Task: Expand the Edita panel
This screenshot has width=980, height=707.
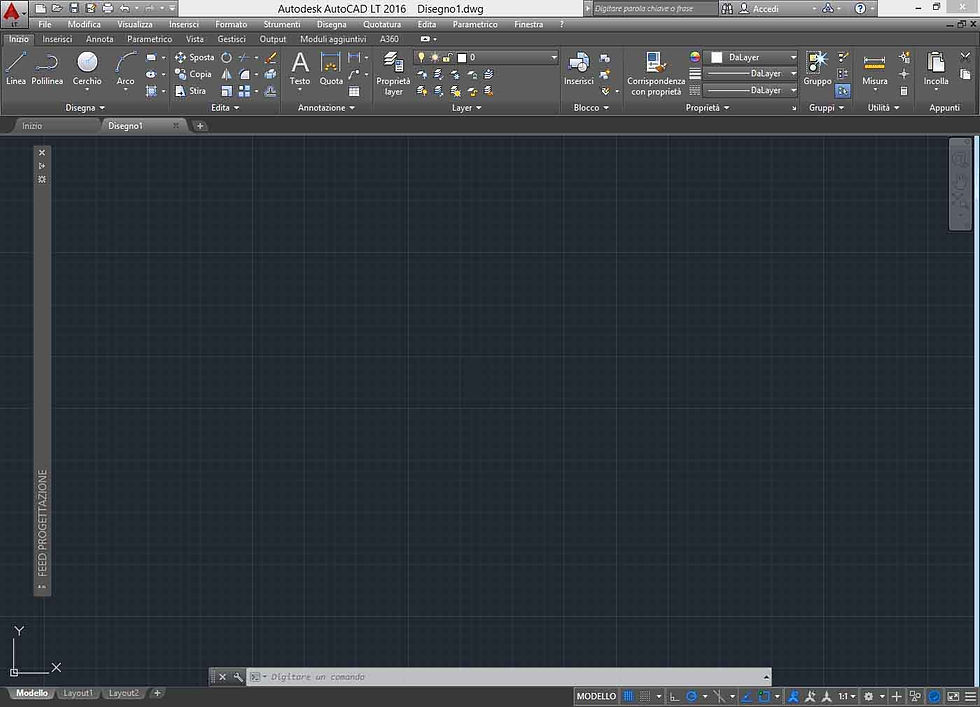Action: coord(225,108)
